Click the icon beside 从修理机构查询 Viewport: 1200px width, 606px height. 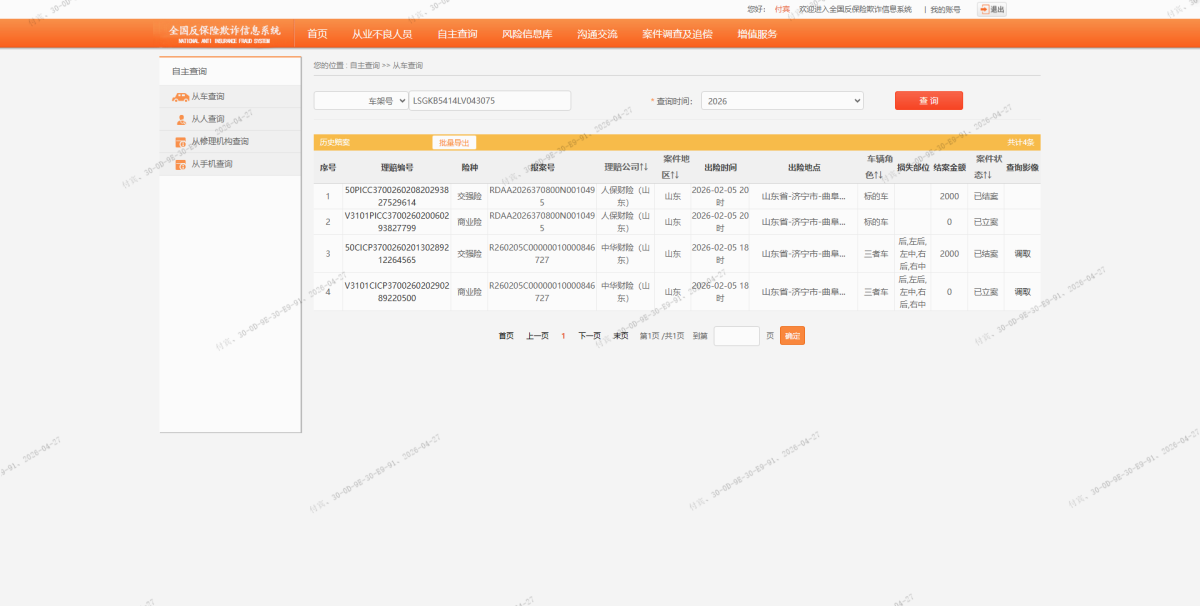point(181,142)
